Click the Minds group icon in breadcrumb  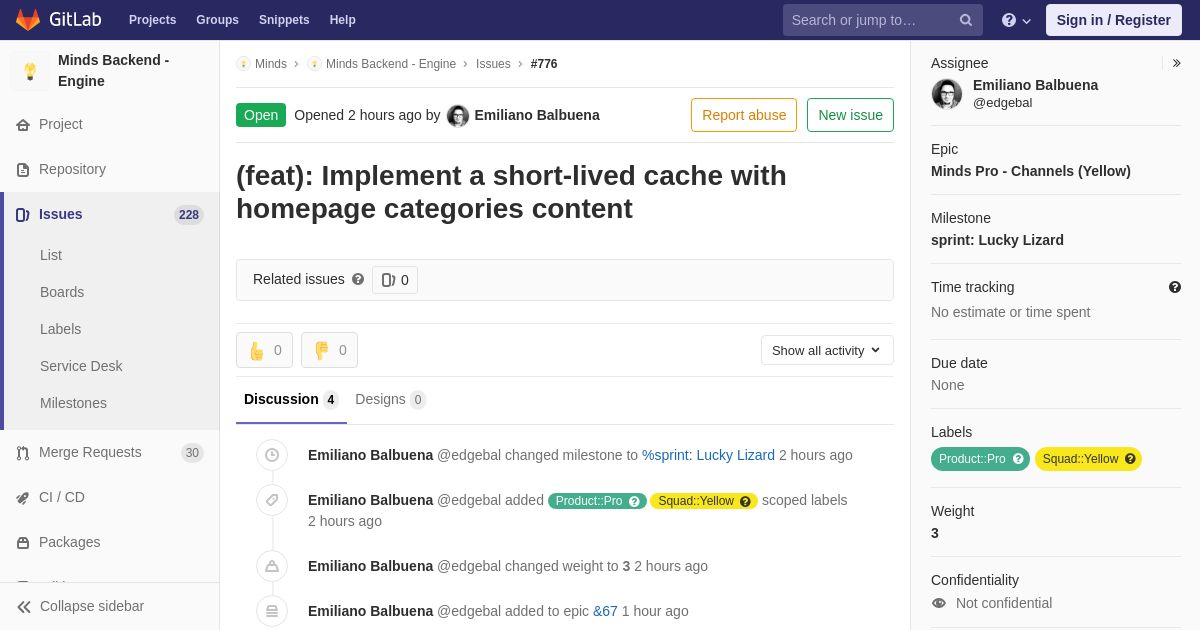243,64
